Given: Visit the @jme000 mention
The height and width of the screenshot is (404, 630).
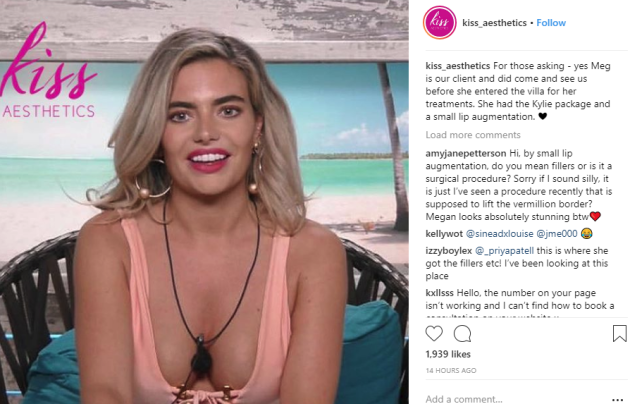Looking at the screenshot, I should point(557,234).
